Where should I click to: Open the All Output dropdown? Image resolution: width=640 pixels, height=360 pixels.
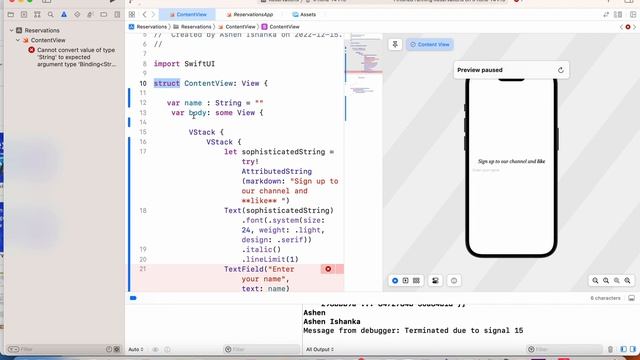coord(320,349)
